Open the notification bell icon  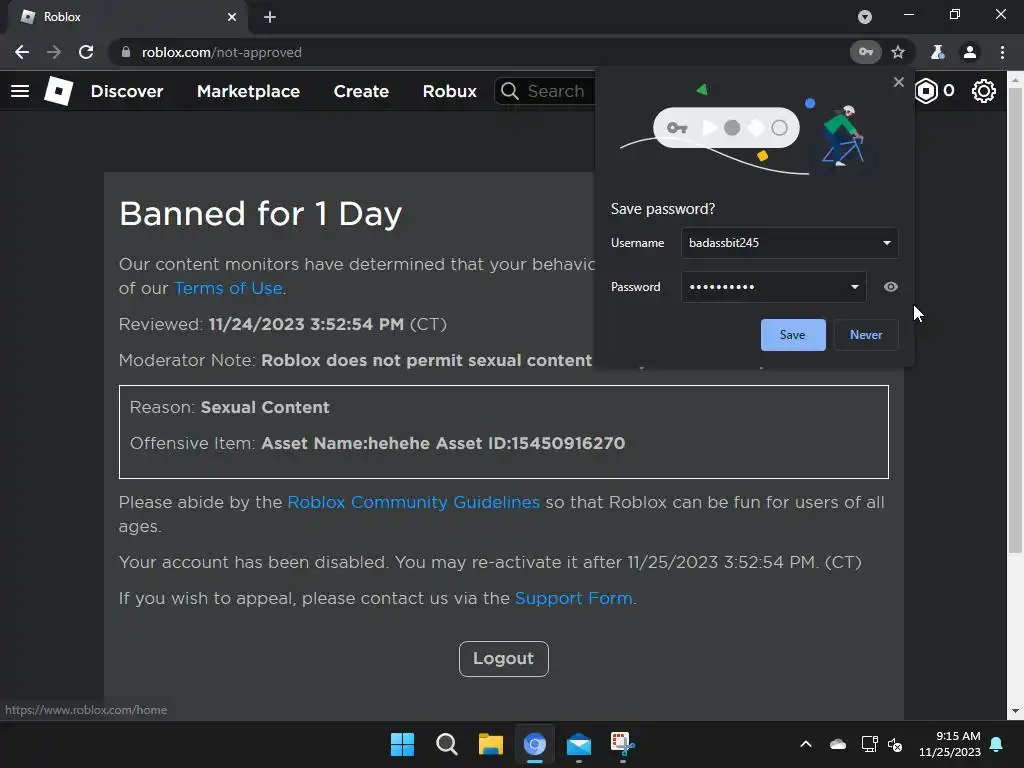pyautogui.click(x=997, y=744)
